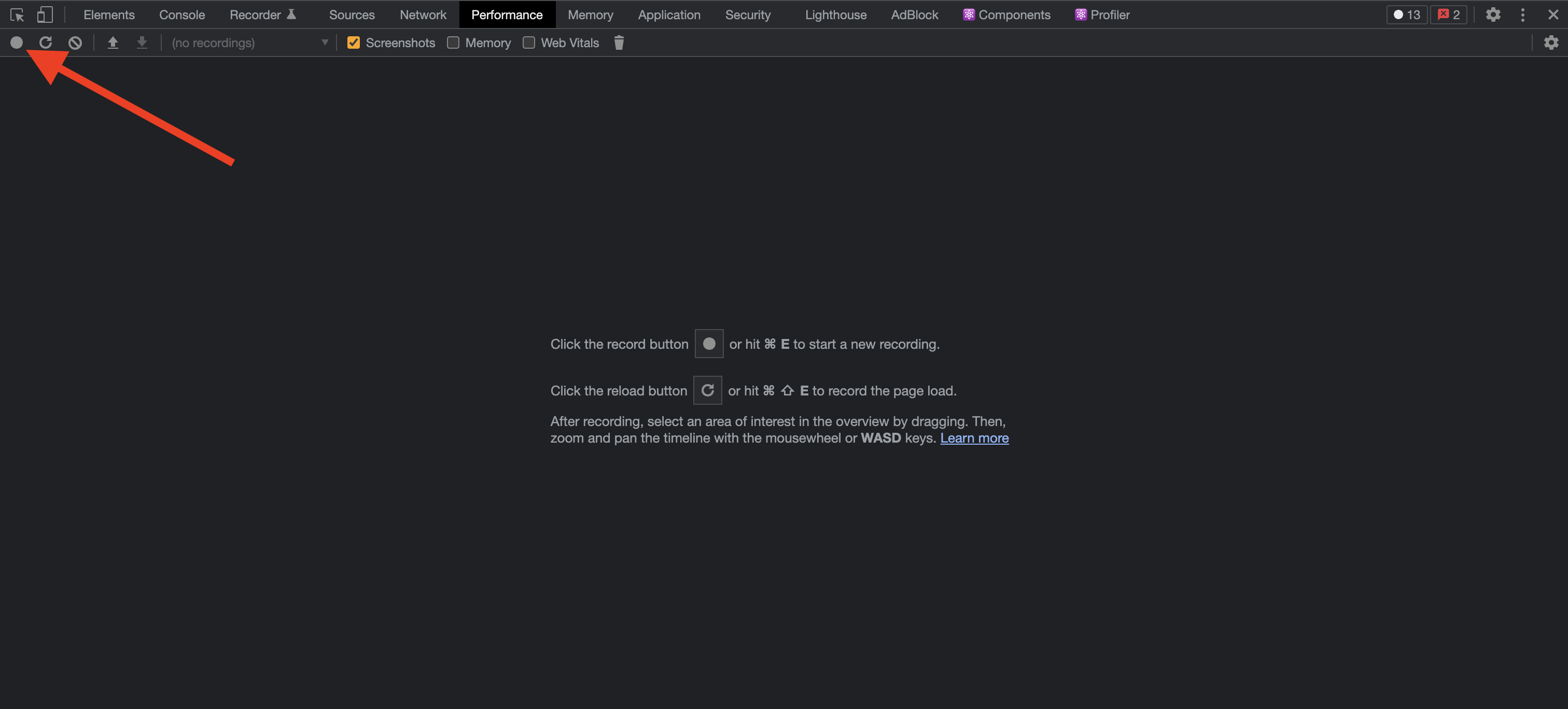Image resolution: width=1568 pixels, height=709 pixels.
Task: Open the three-dot customize DevTools menu
Action: [1522, 15]
